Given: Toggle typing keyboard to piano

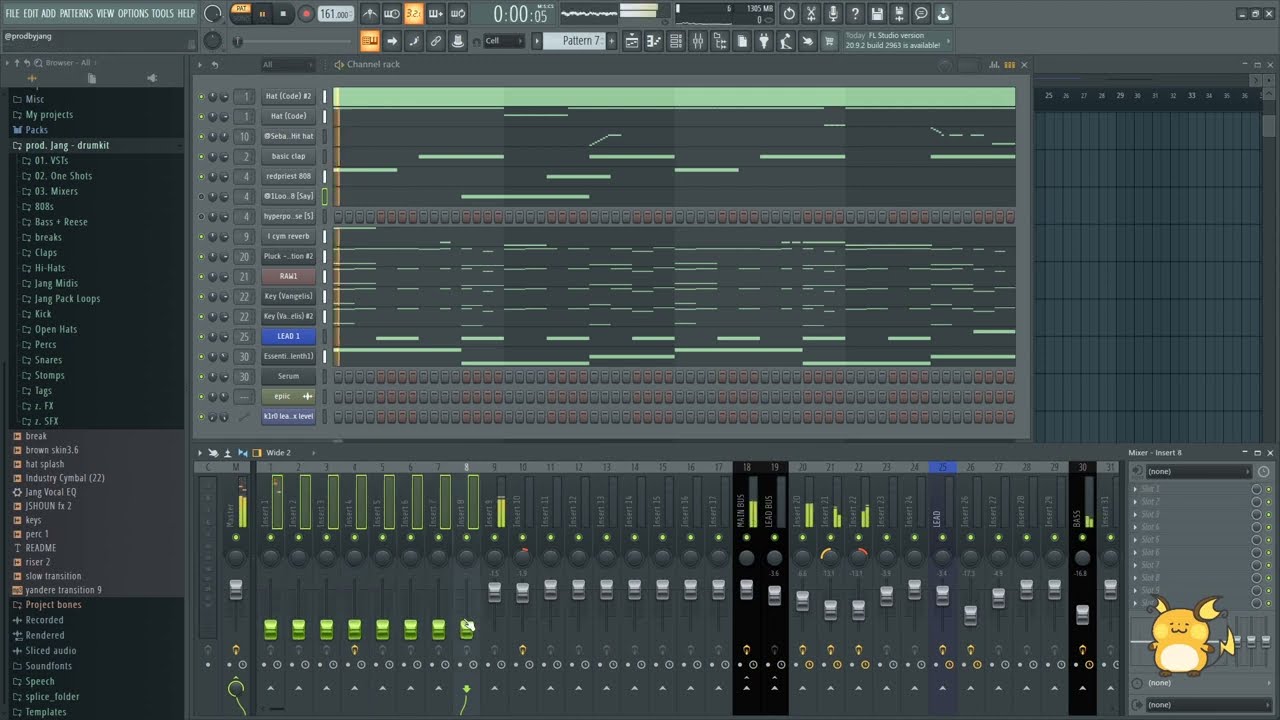Looking at the screenshot, I should 370,41.
